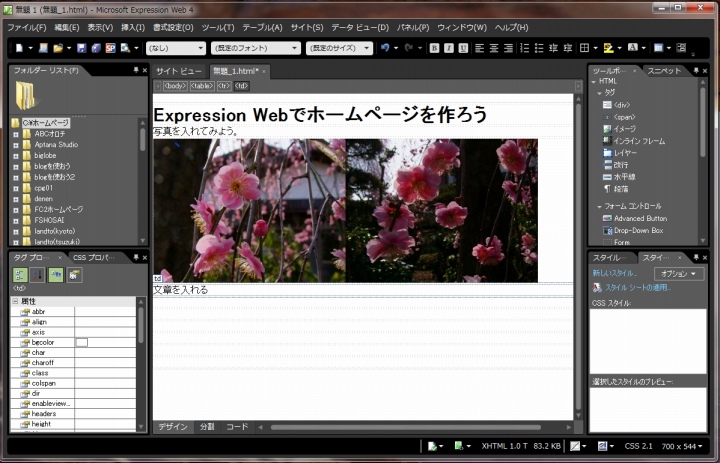This screenshot has width=720, height=463.
Task: Collapse the 属性 attributes group
Action: click(x=15, y=301)
